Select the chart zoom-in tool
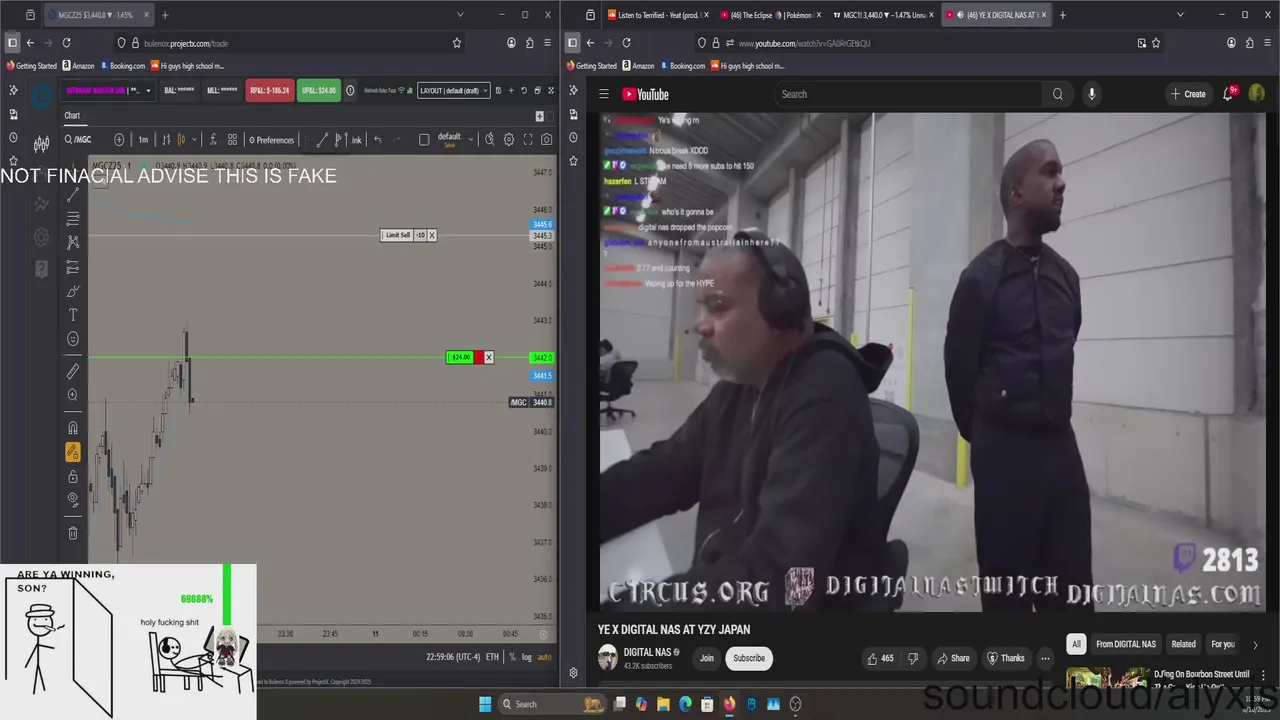This screenshot has height=720, width=1280. click(x=73, y=395)
